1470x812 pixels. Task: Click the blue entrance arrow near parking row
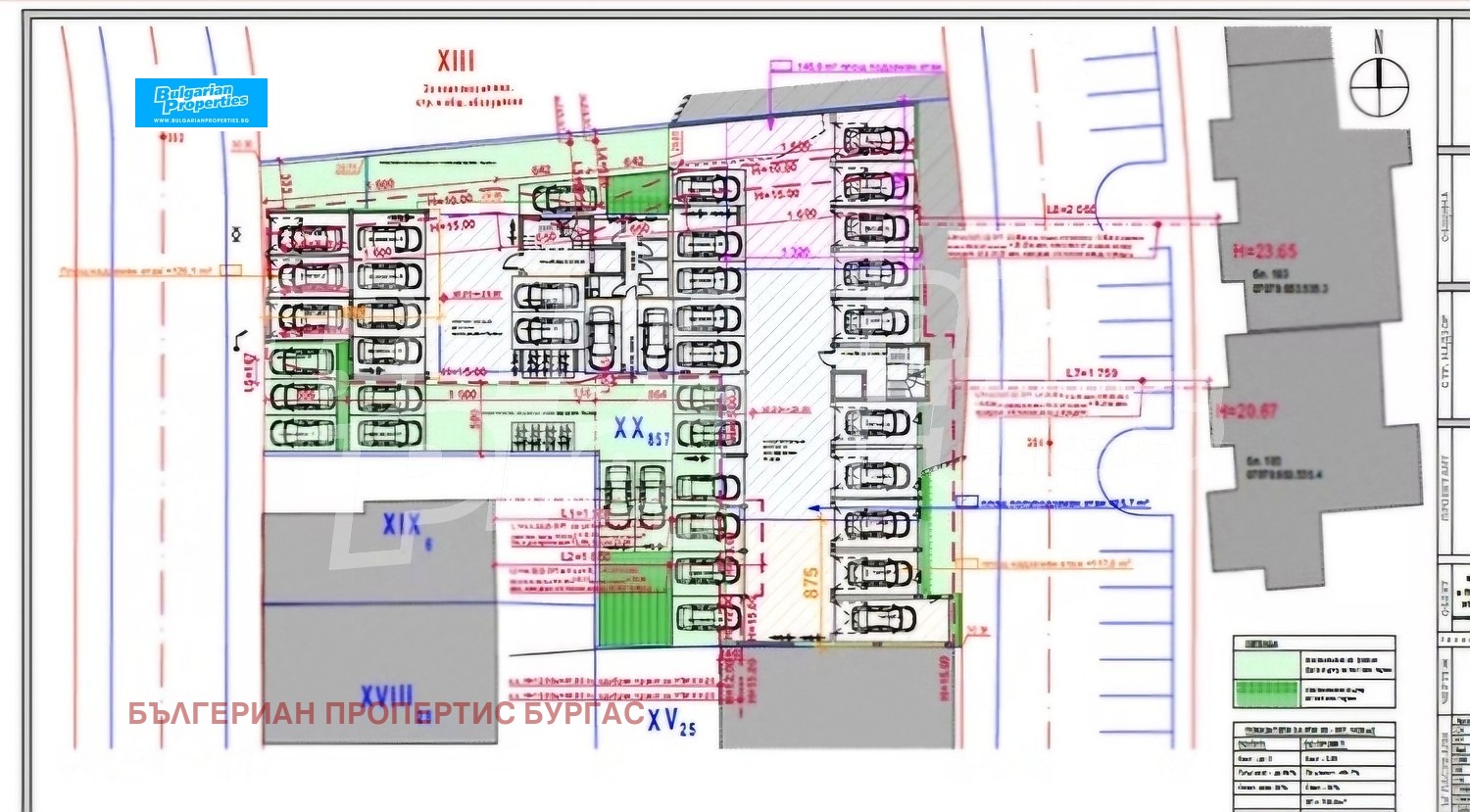(814, 507)
